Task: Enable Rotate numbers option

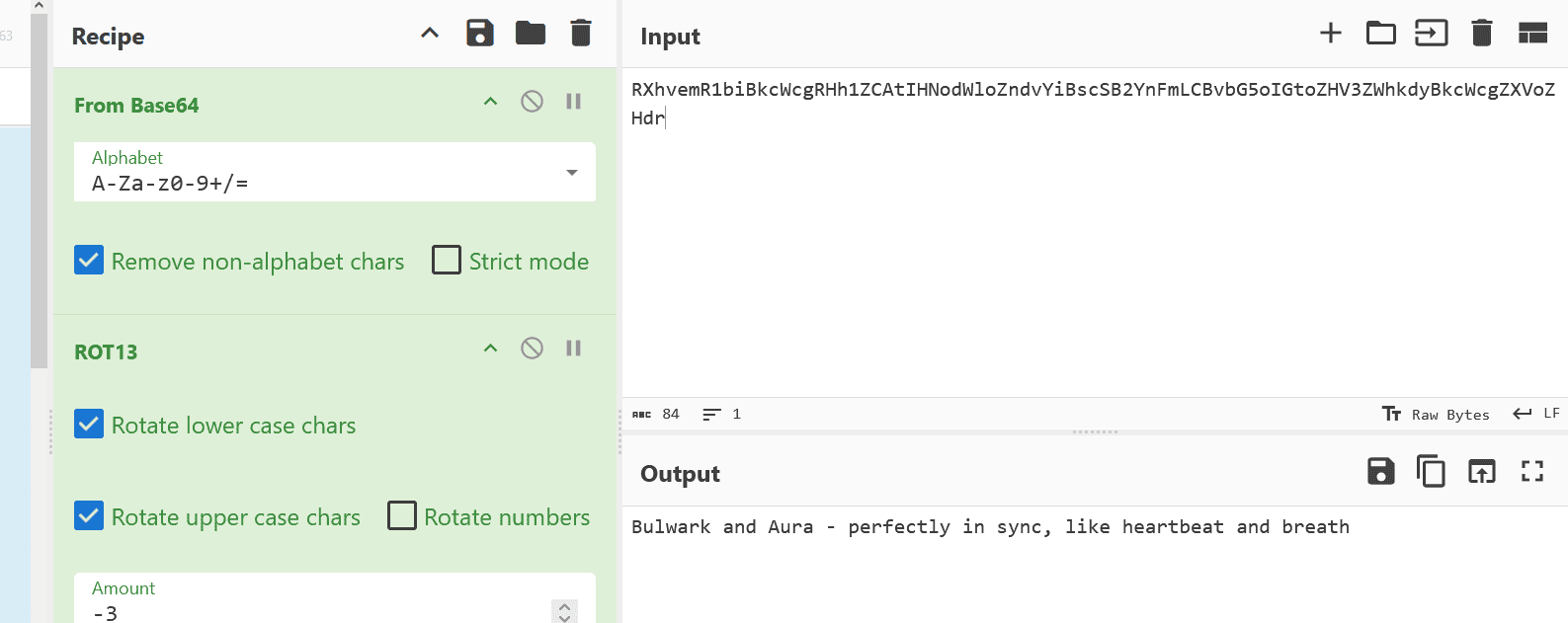Action: coord(402,516)
